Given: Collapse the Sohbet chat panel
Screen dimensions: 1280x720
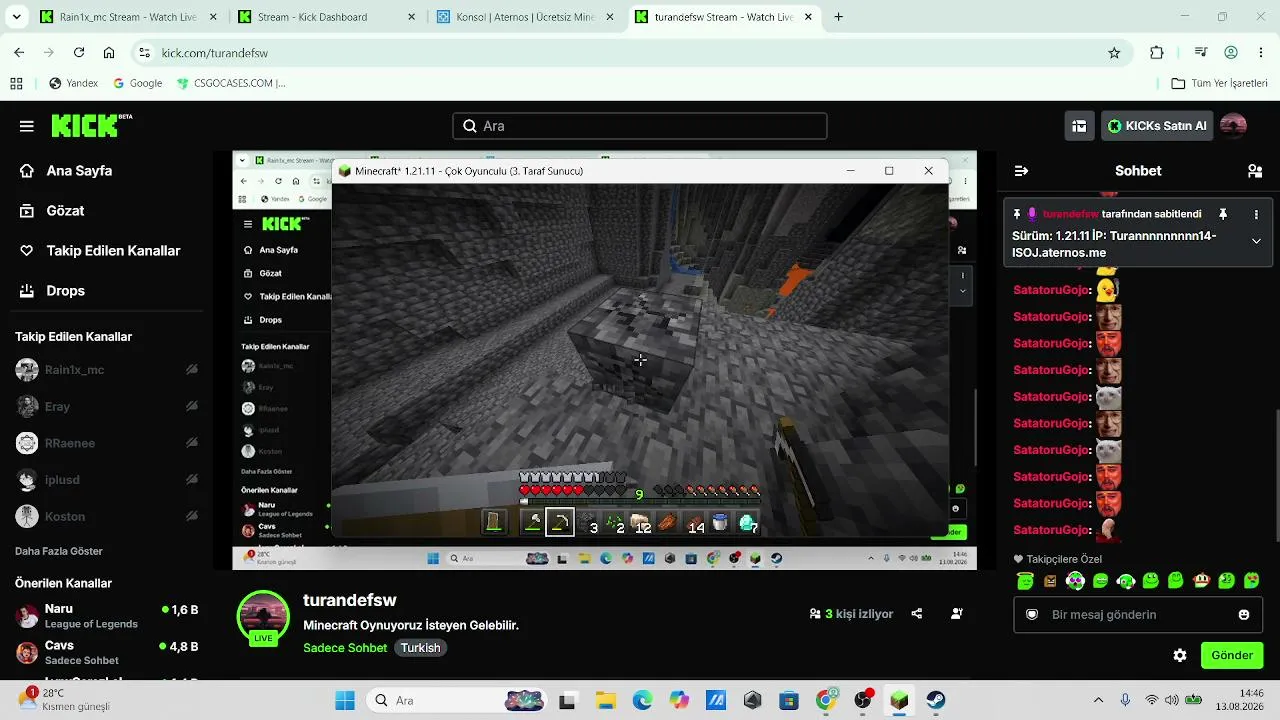Looking at the screenshot, I should tap(1021, 171).
